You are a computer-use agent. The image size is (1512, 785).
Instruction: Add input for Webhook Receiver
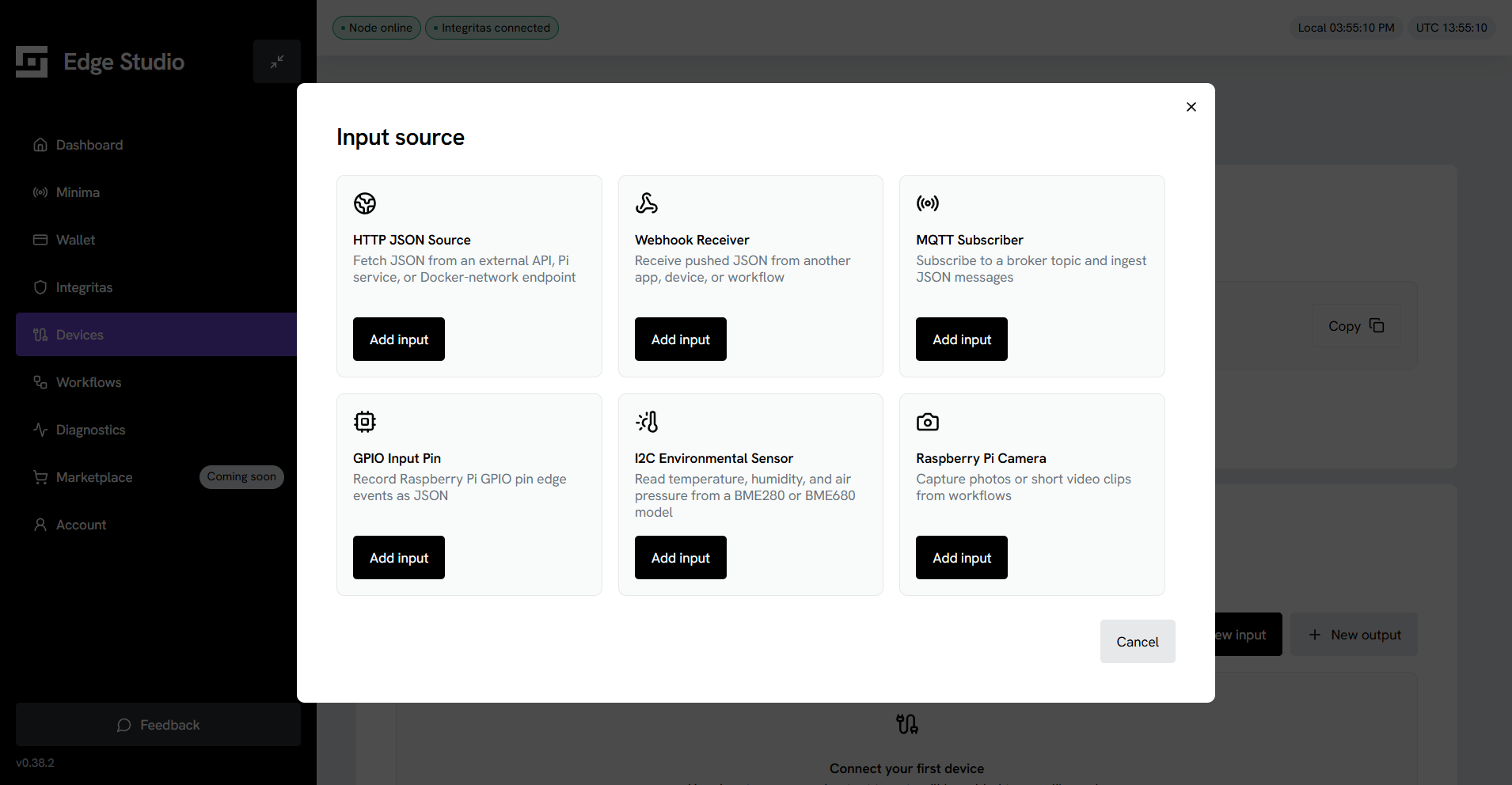pyautogui.click(x=681, y=339)
